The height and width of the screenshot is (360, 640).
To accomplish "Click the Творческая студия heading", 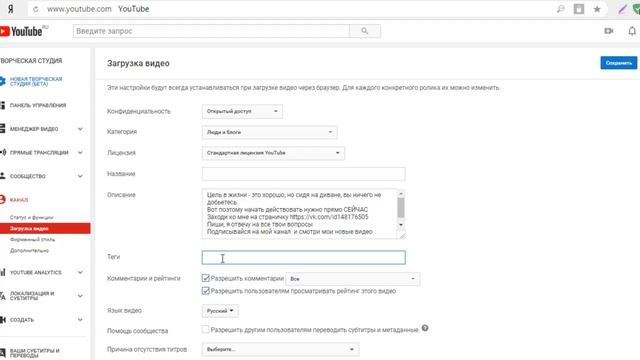I will 31,61.
